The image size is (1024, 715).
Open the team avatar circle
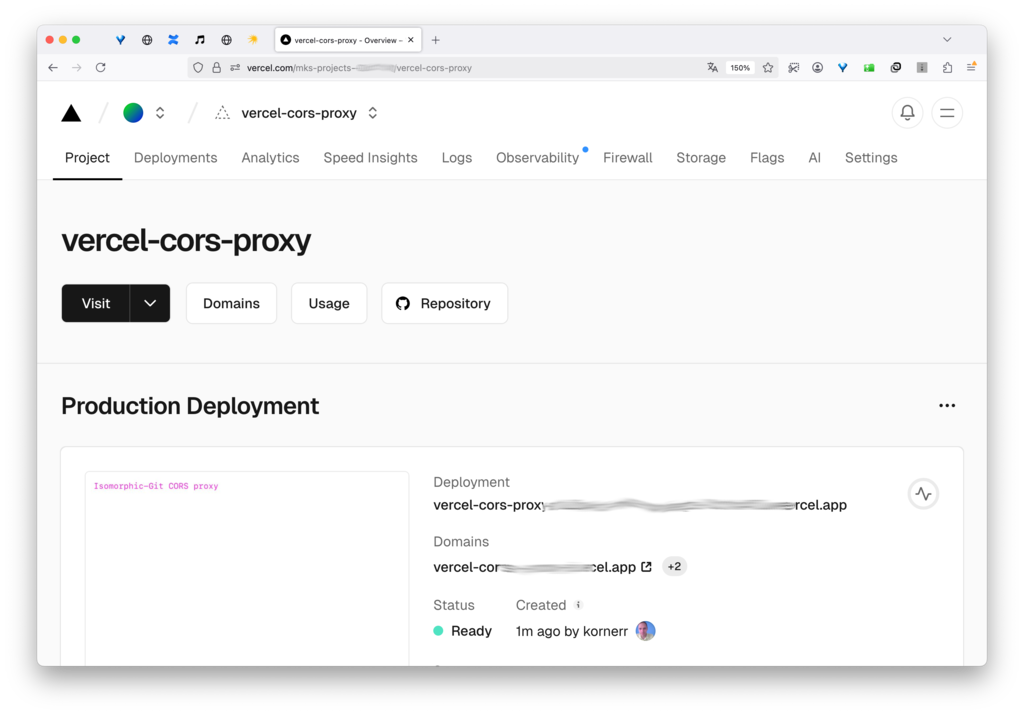click(133, 113)
